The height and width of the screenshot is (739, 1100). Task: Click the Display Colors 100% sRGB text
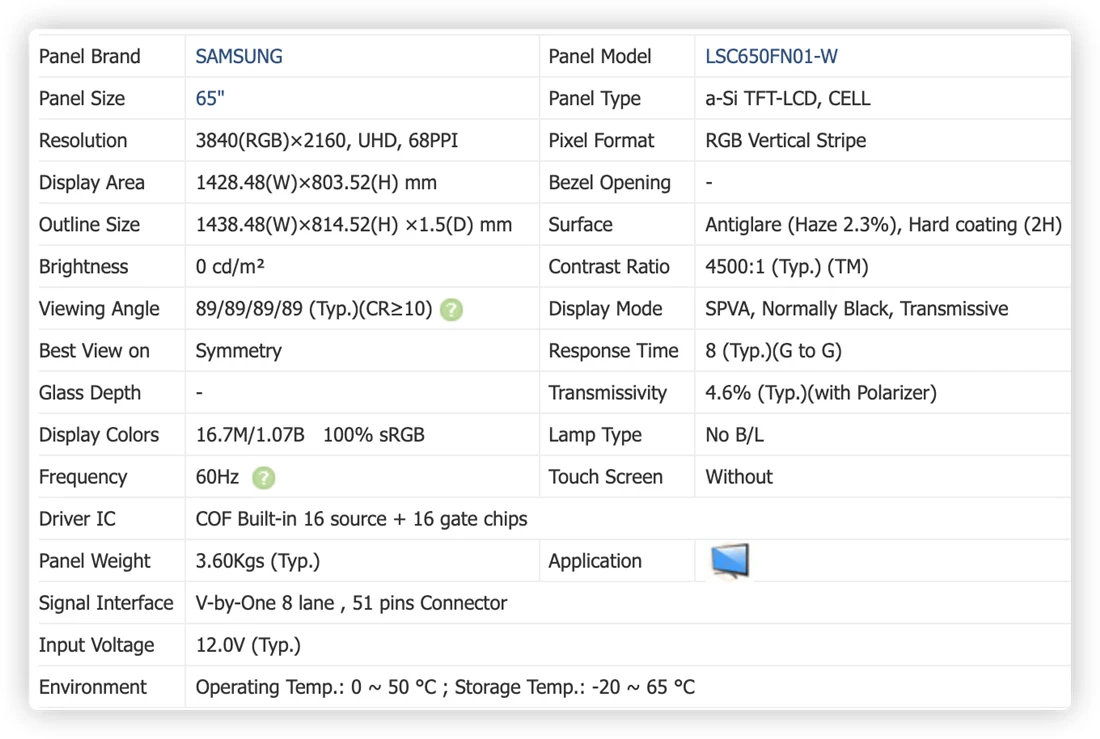374,435
